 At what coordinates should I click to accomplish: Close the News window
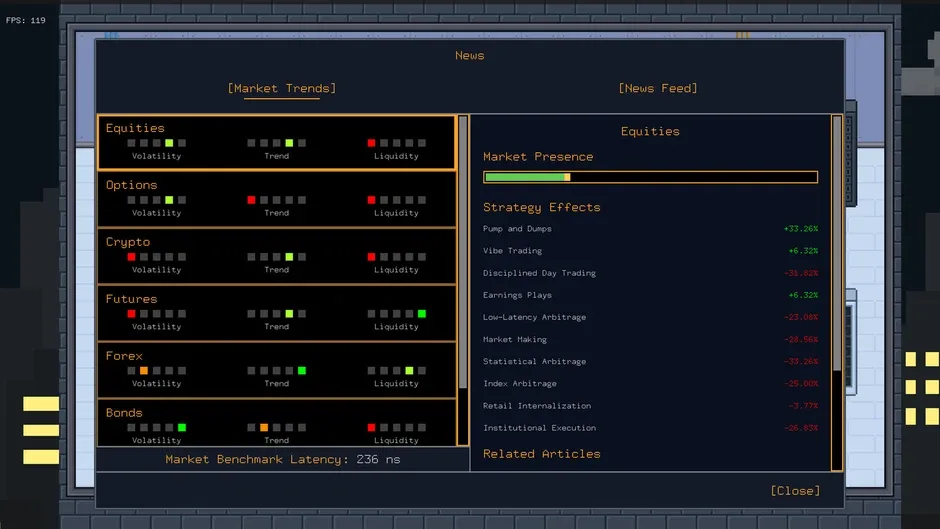point(795,491)
